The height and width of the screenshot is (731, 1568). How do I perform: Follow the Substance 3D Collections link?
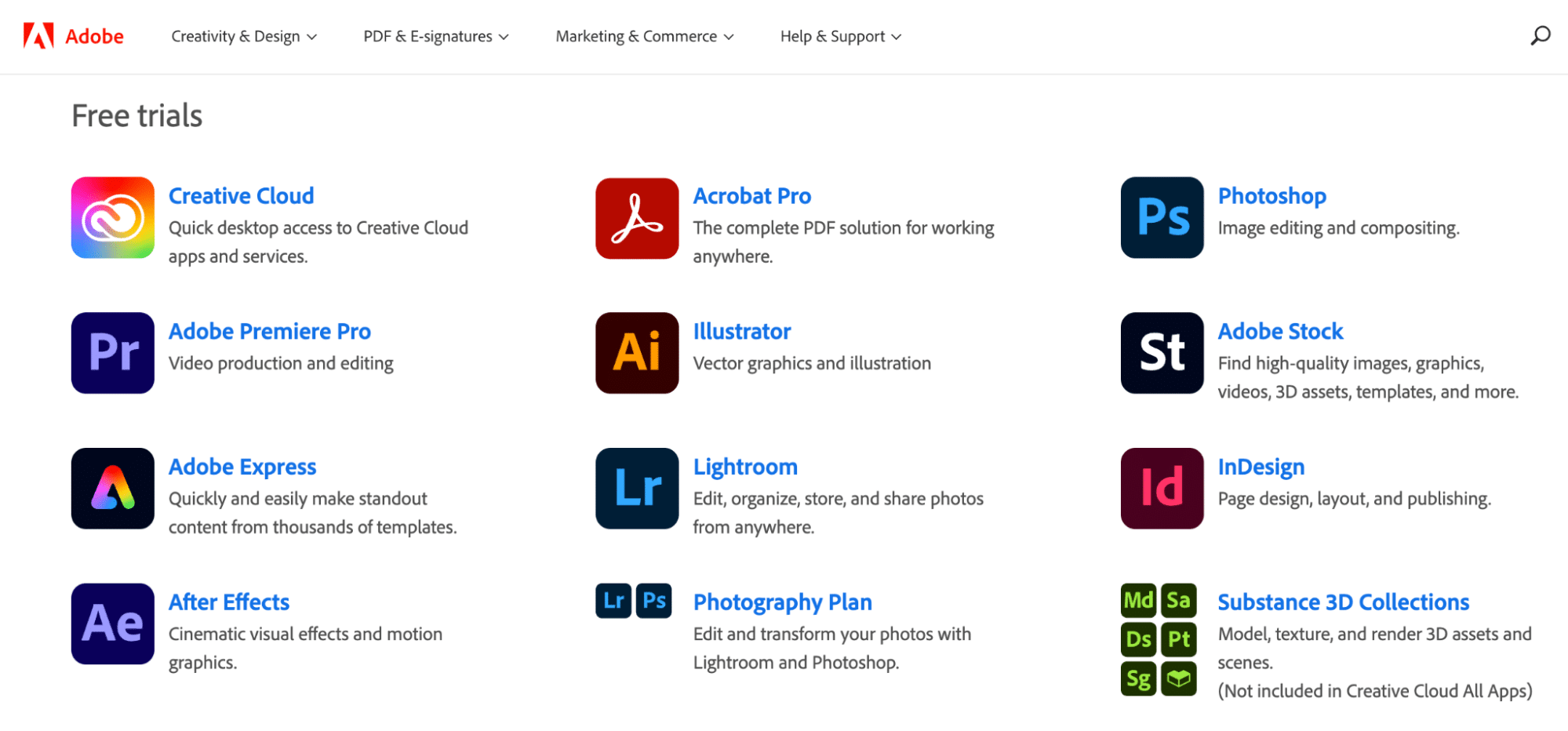tap(1343, 602)
